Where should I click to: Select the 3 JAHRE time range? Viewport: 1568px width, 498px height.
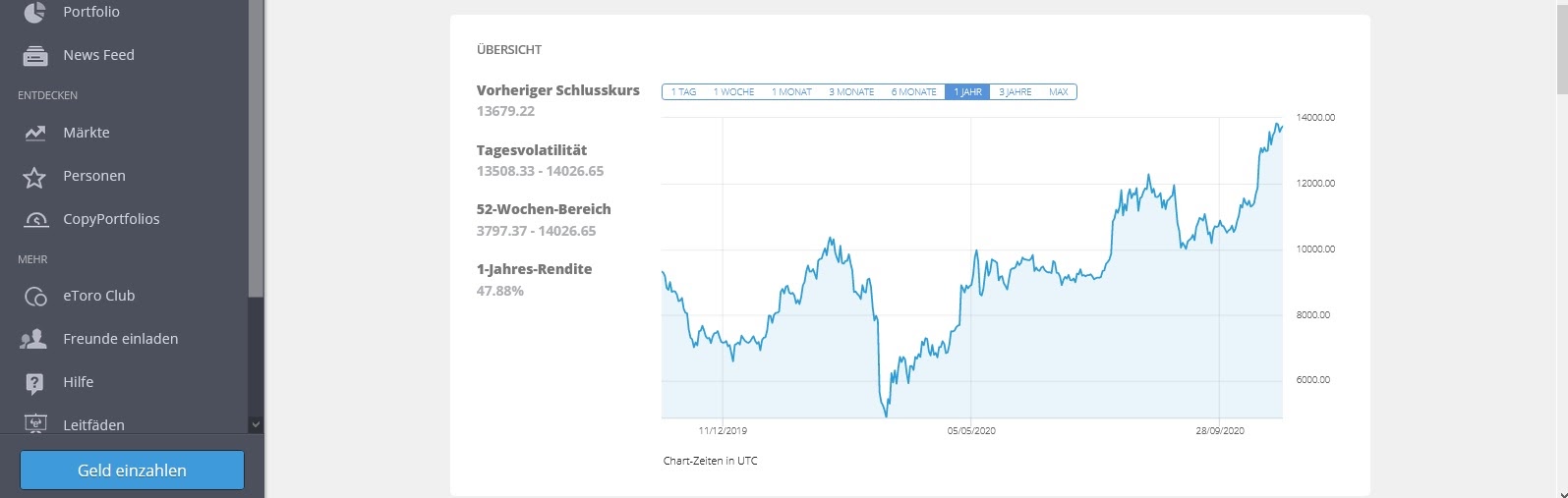[x=1016, y=92]
